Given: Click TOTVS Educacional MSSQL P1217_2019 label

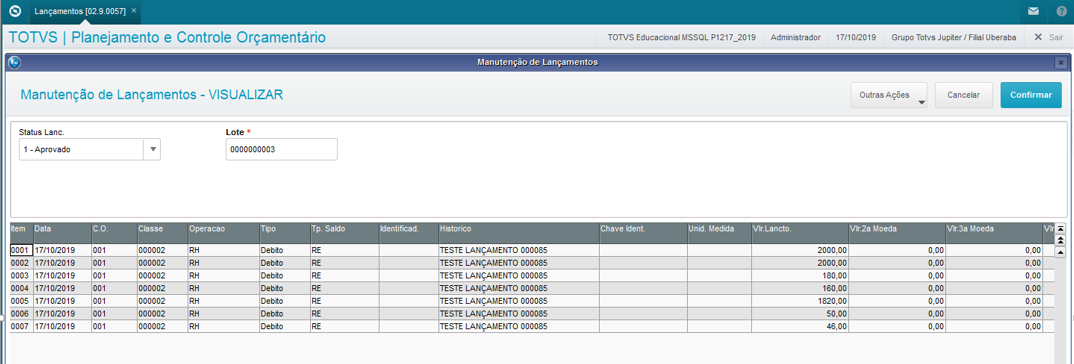Looking at the screenshot, I should click(682, 37).
